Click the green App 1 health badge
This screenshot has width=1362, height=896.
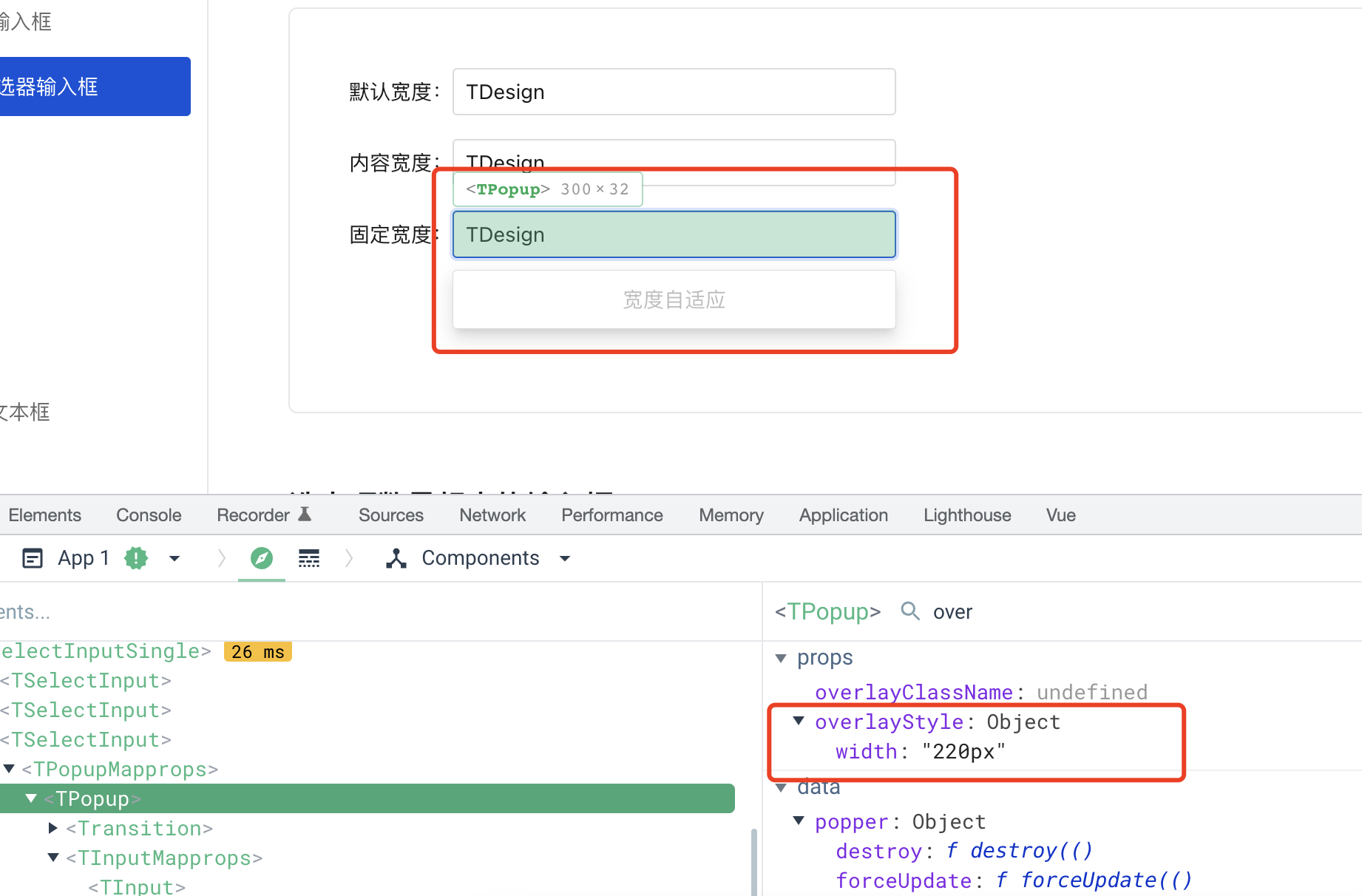[135, 557]
